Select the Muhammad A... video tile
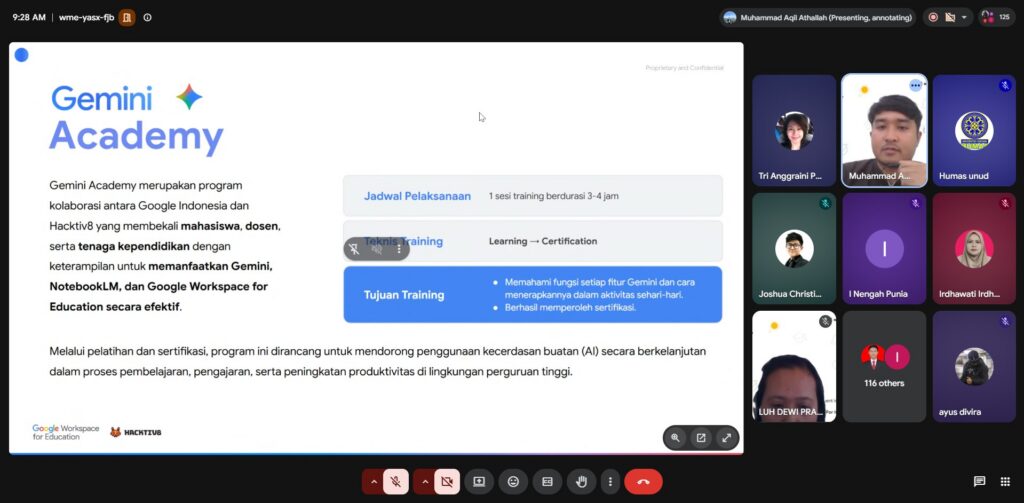This screenshot has height=503, width=1024. point(884,131)
